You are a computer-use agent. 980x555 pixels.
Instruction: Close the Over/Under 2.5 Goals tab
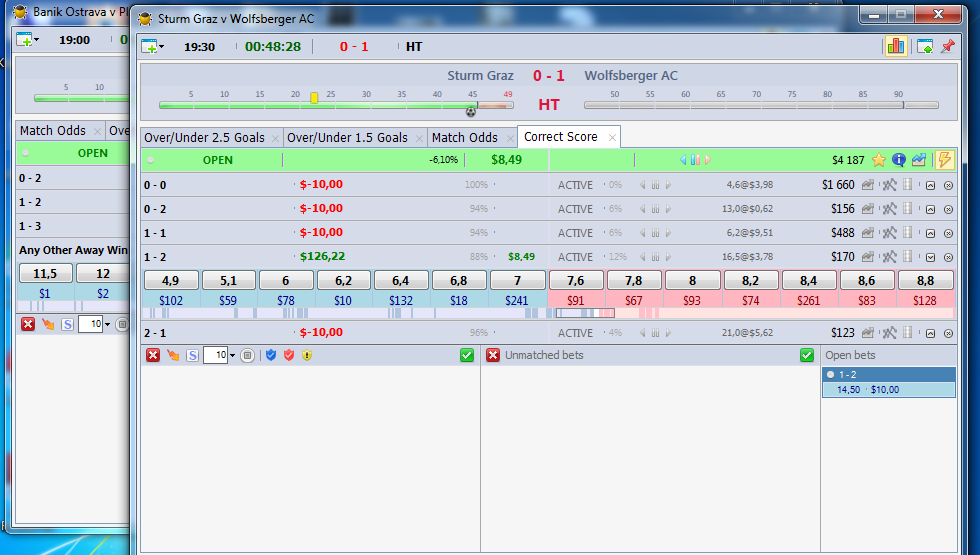click(x=275, y=138)
